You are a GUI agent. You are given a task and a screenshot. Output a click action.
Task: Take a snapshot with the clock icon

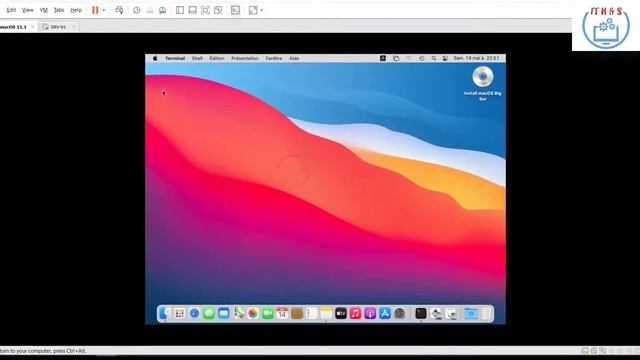click(137, 10)
